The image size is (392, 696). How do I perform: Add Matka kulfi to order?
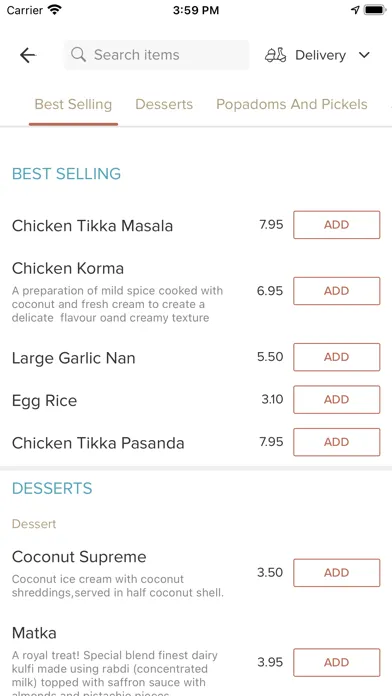pyautogui.click(x=337, y=662)
